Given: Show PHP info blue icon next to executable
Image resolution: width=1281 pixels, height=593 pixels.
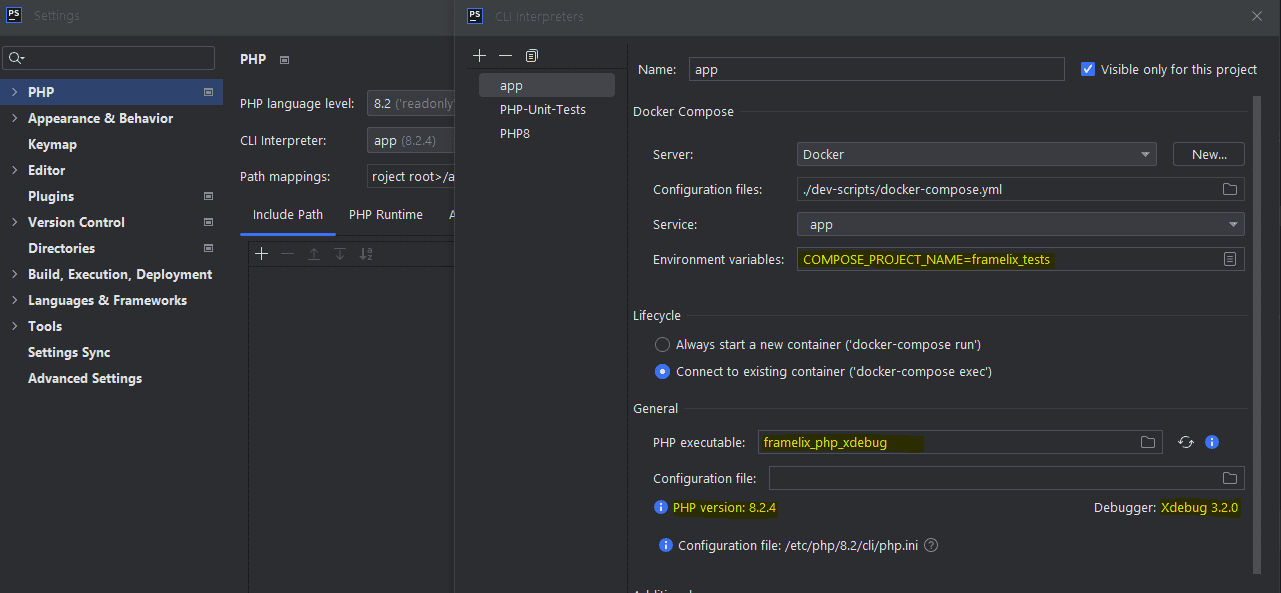Looking at the screenshot, I should pos(1212,442).
